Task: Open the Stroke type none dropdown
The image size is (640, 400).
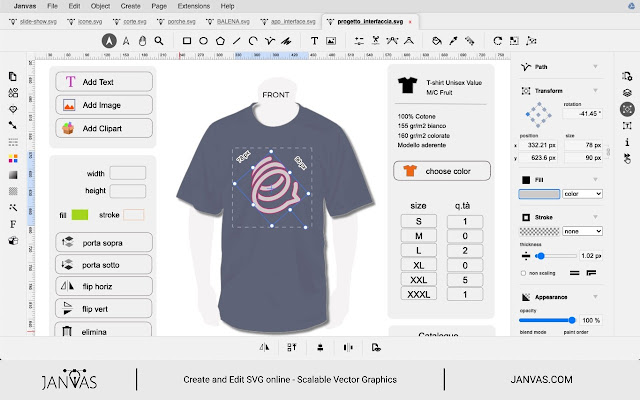Action: pos(582,230)
